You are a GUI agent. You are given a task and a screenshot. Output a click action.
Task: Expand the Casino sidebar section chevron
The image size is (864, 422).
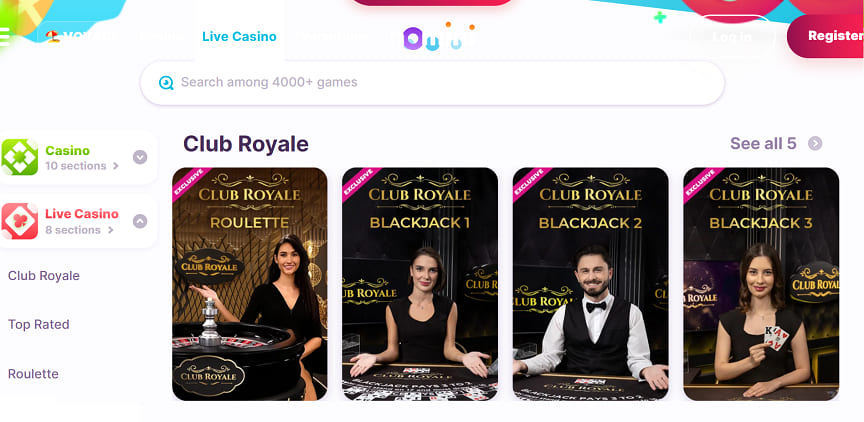(x=140, y=157)
